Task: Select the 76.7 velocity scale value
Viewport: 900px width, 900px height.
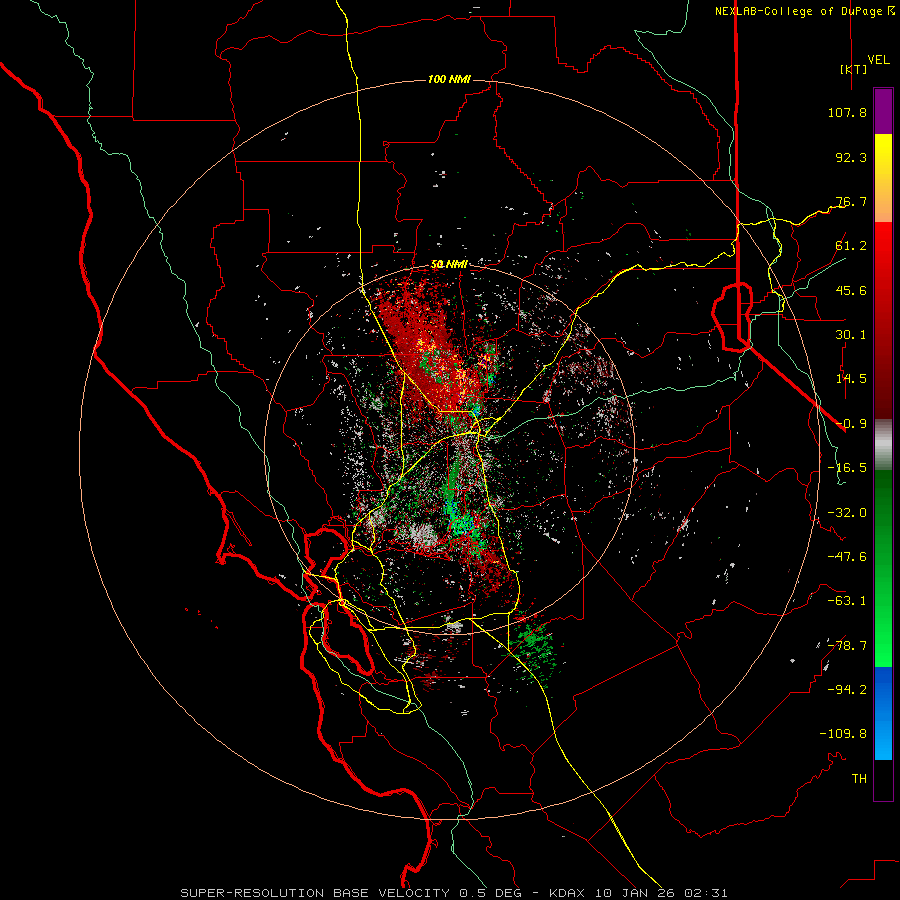Action: (851, 201)
